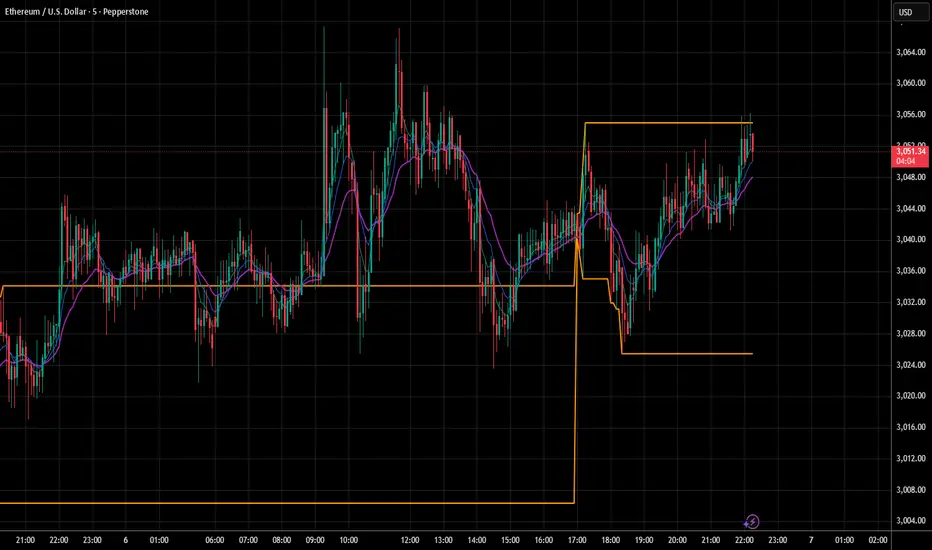Click the 3,012.00 price axis label

911,458
